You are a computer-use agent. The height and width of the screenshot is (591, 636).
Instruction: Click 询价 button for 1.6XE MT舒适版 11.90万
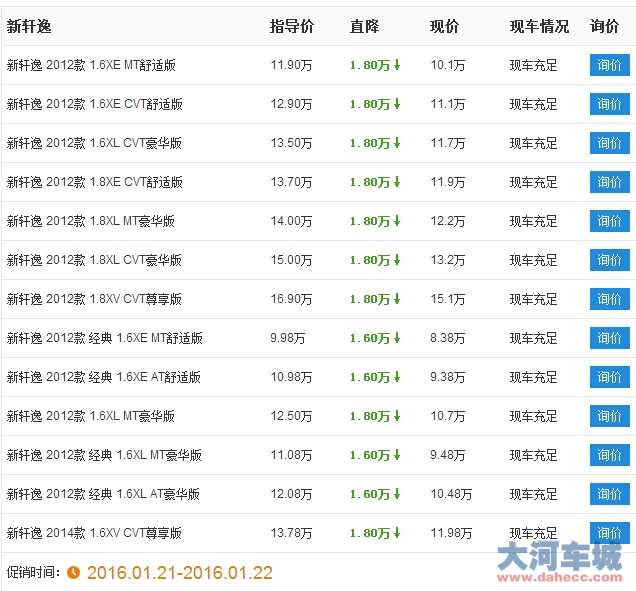click(609, 65)
